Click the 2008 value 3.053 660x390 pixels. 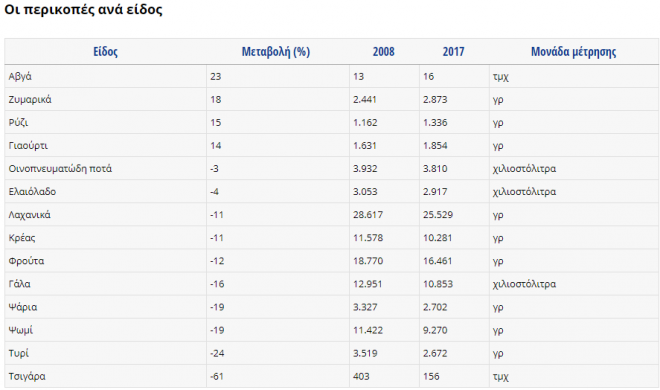click(x=365, y=192)
